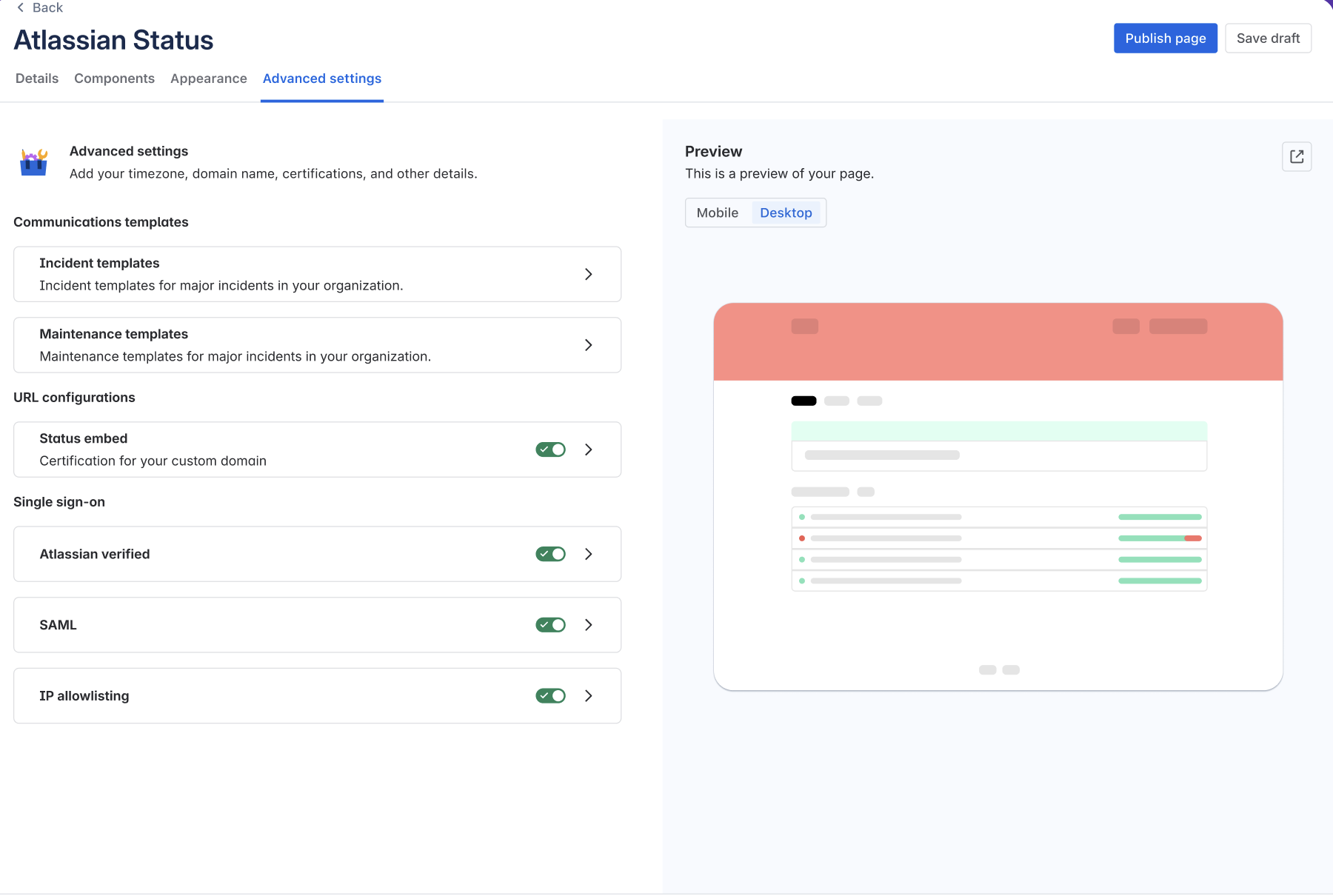Disable the Atlassian verified toggle

pos(550,554)
